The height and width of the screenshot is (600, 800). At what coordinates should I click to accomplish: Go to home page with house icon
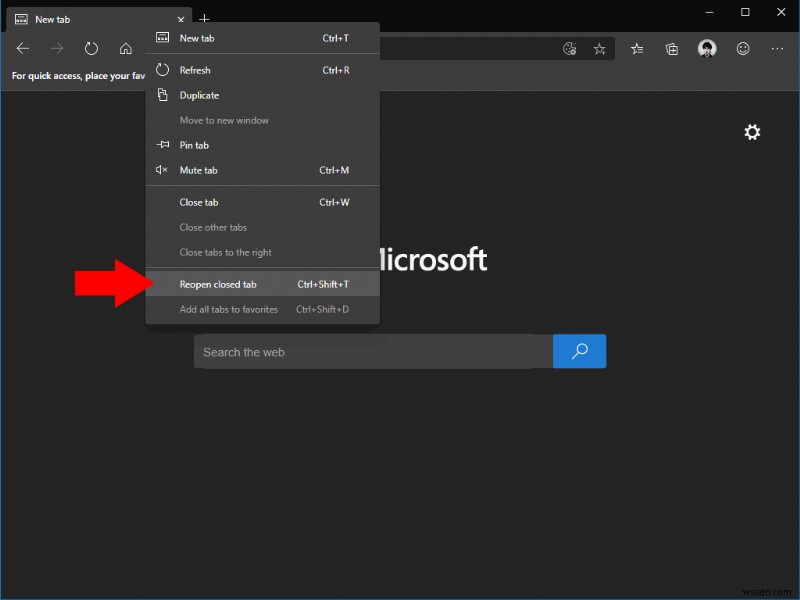click(126, 47)
